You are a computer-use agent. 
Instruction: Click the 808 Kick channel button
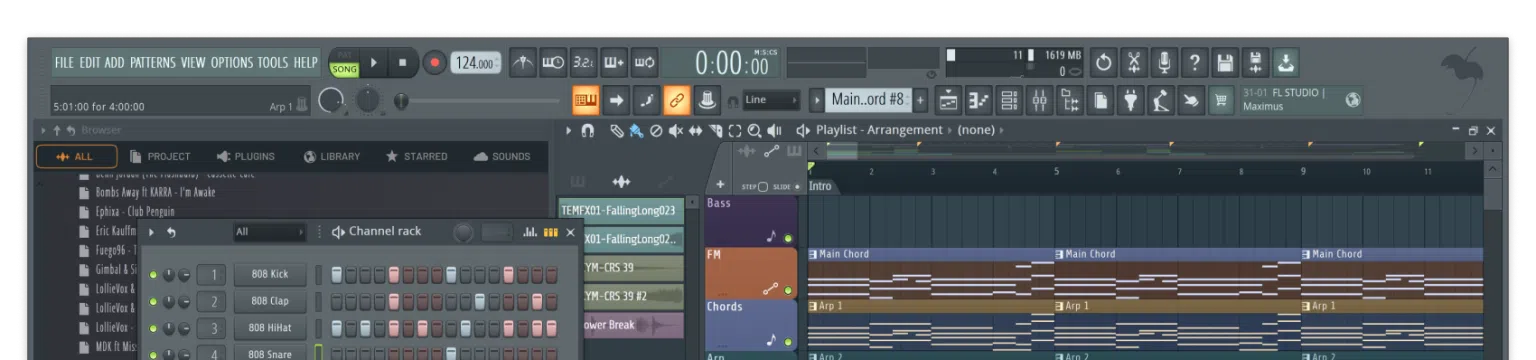[270, 275]
